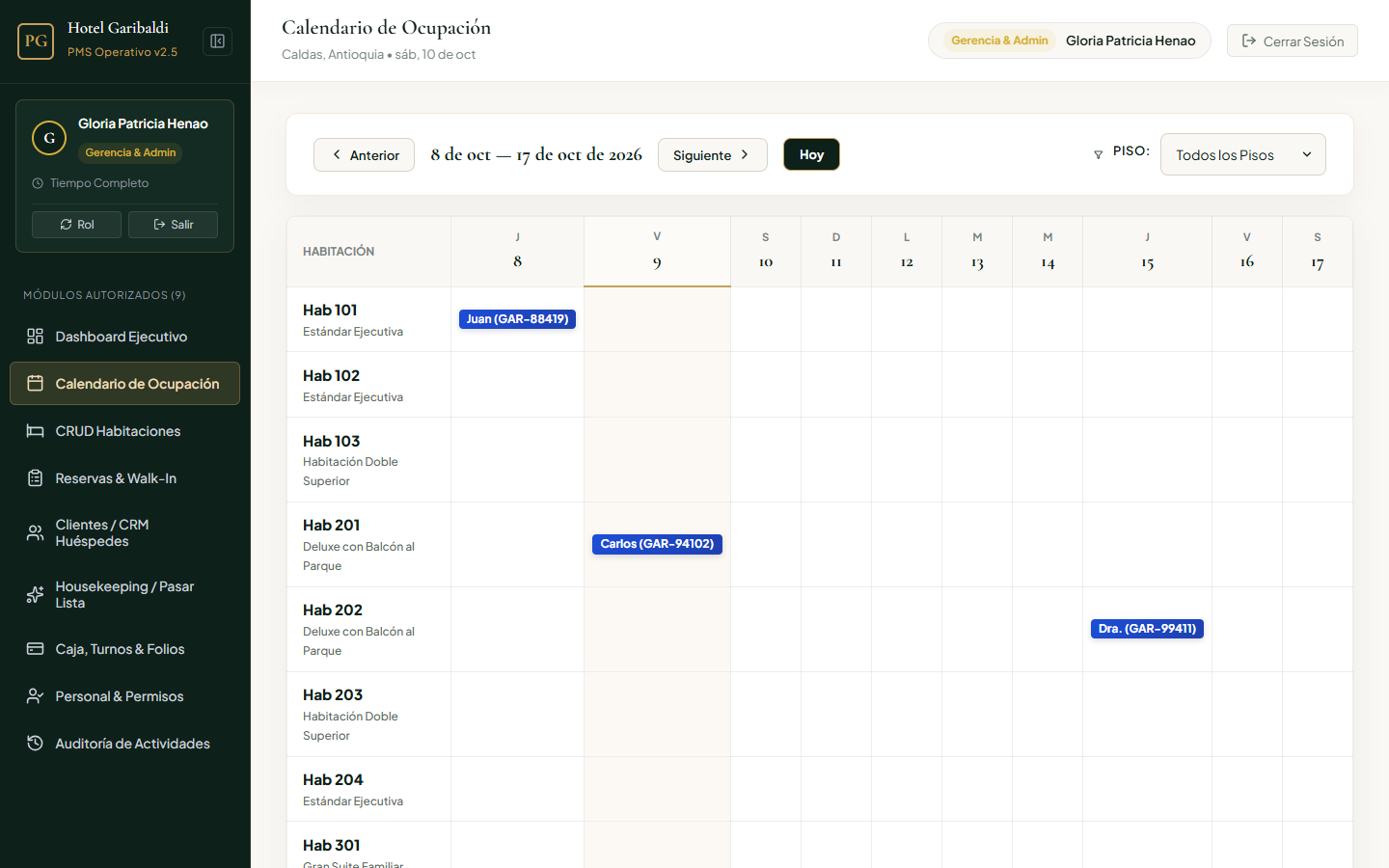Open the Todos los Pisos dropdown

click(x=1242, y=154)
